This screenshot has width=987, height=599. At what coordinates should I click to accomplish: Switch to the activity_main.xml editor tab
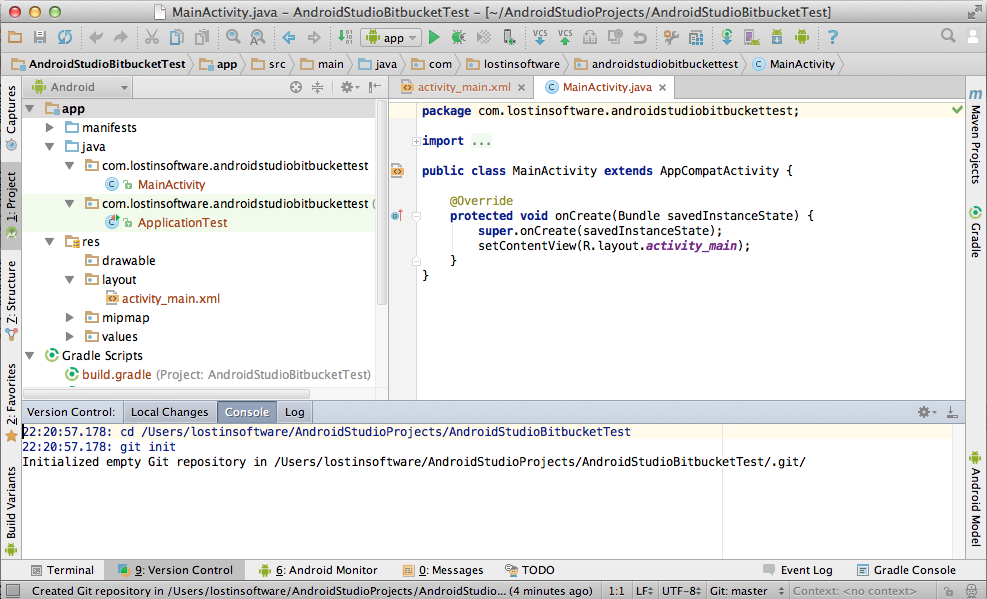463,87
